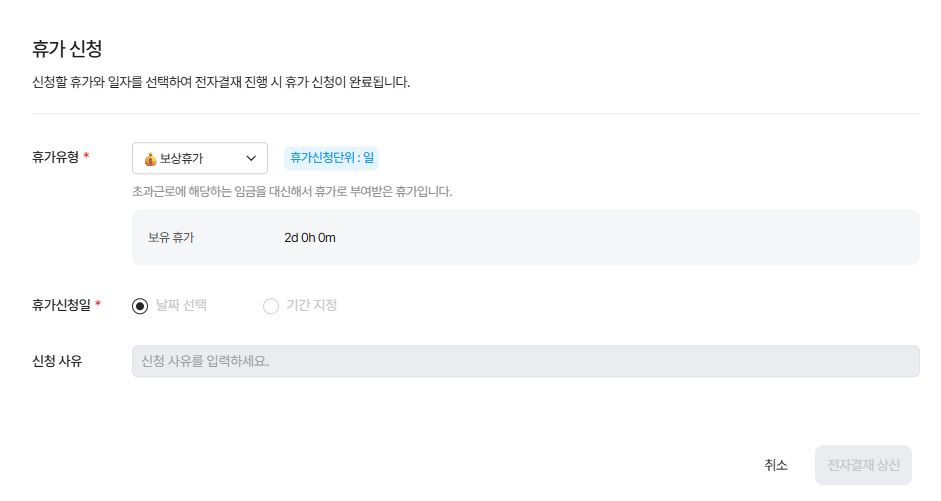
Task: Click the 초과근로 leave description text
Action: click(292, 191)
